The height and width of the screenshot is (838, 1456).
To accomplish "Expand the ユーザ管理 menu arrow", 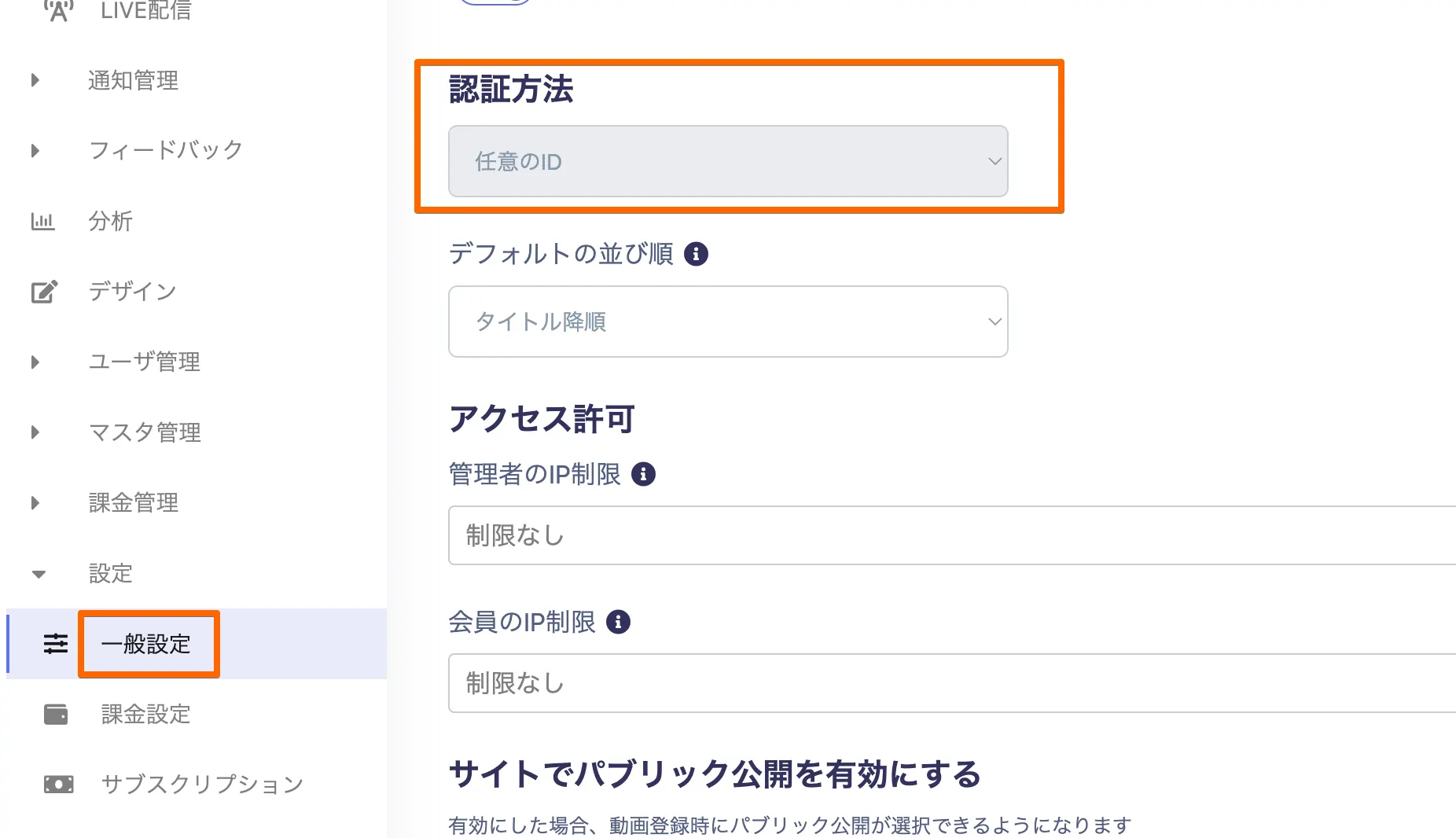I will point(35,362).
